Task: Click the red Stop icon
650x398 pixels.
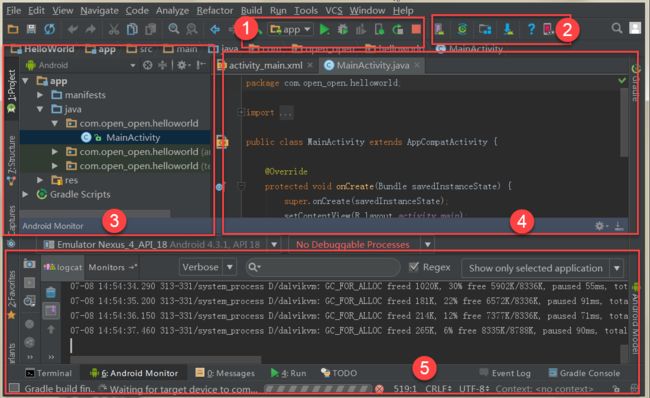Action: click(x=416, y=29)
